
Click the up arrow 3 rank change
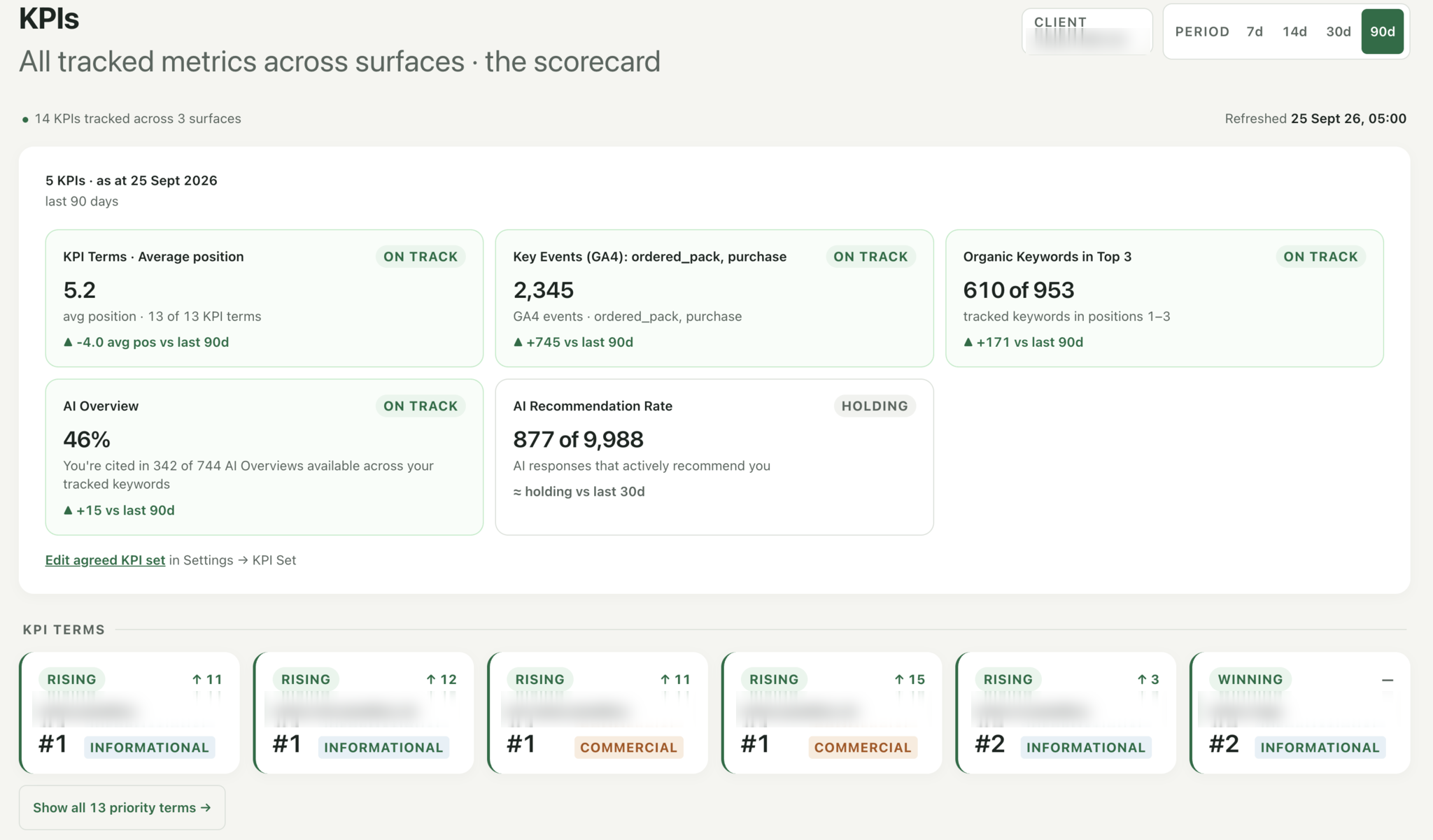[x=1148, y=679]
